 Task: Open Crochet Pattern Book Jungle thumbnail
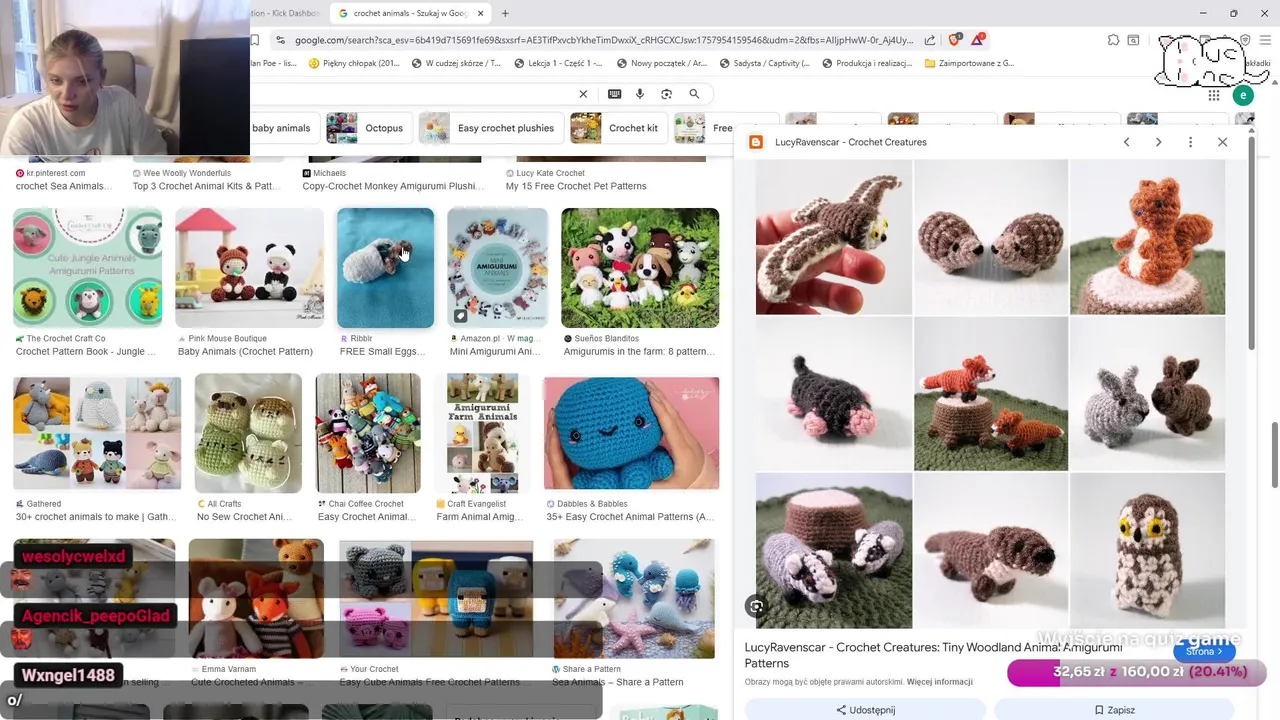[x=87, y=268]
